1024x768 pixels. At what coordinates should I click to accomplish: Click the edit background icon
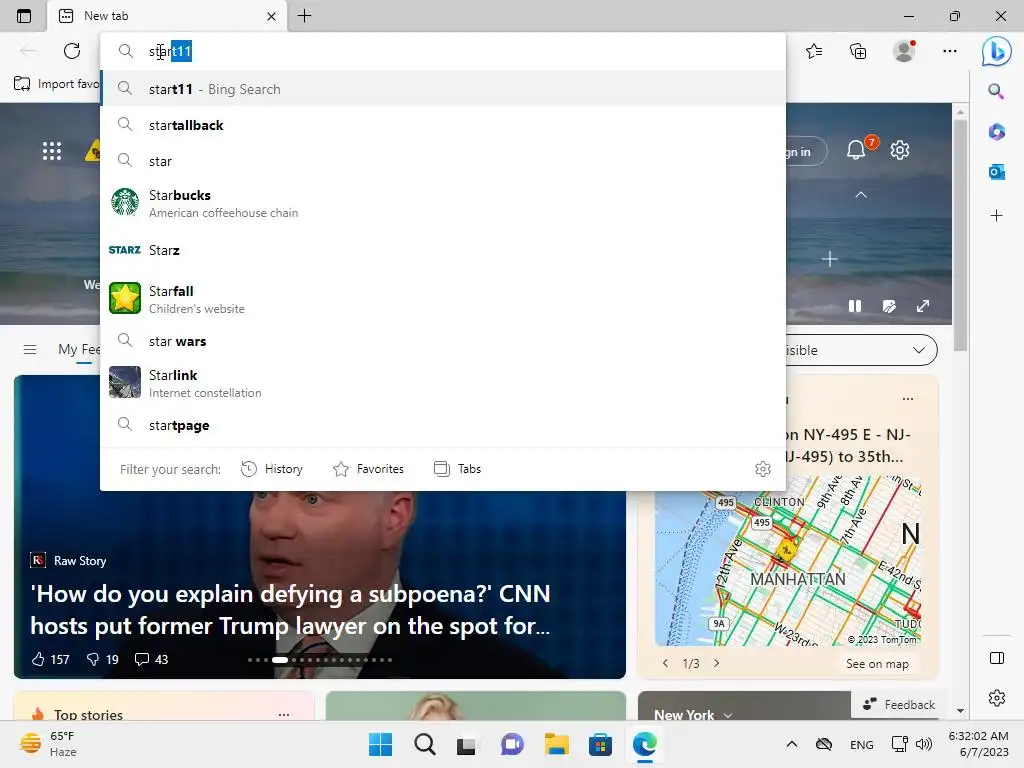coord(889,306)
